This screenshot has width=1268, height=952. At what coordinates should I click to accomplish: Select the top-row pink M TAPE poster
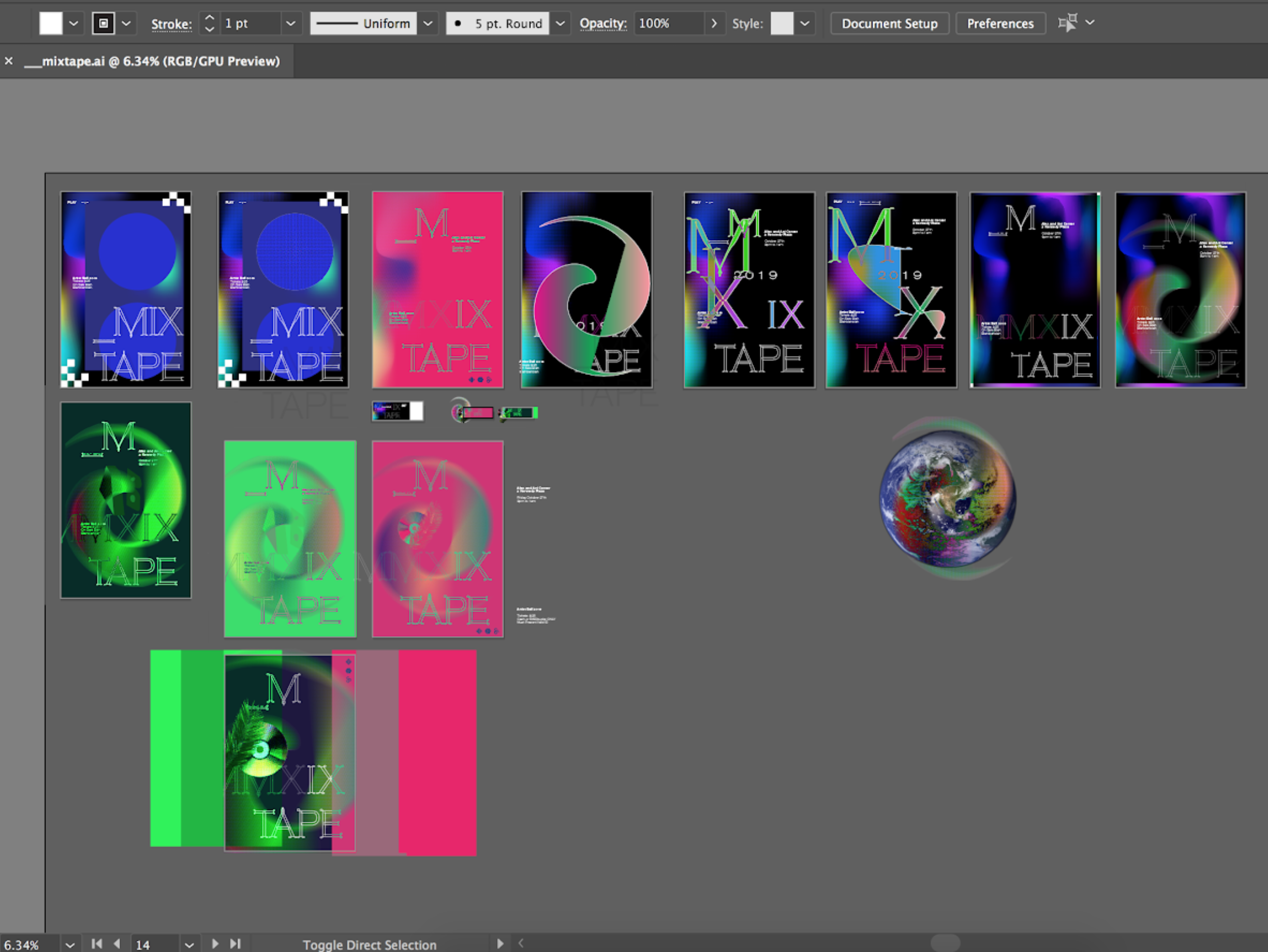(x=438, y=290)
